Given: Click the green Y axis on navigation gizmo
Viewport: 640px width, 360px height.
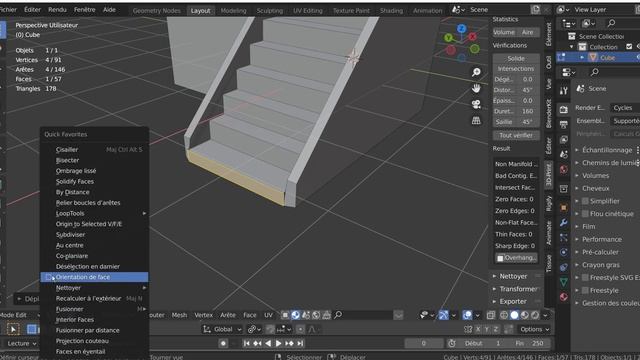Looking at the screenshot, I should point(449,38).
